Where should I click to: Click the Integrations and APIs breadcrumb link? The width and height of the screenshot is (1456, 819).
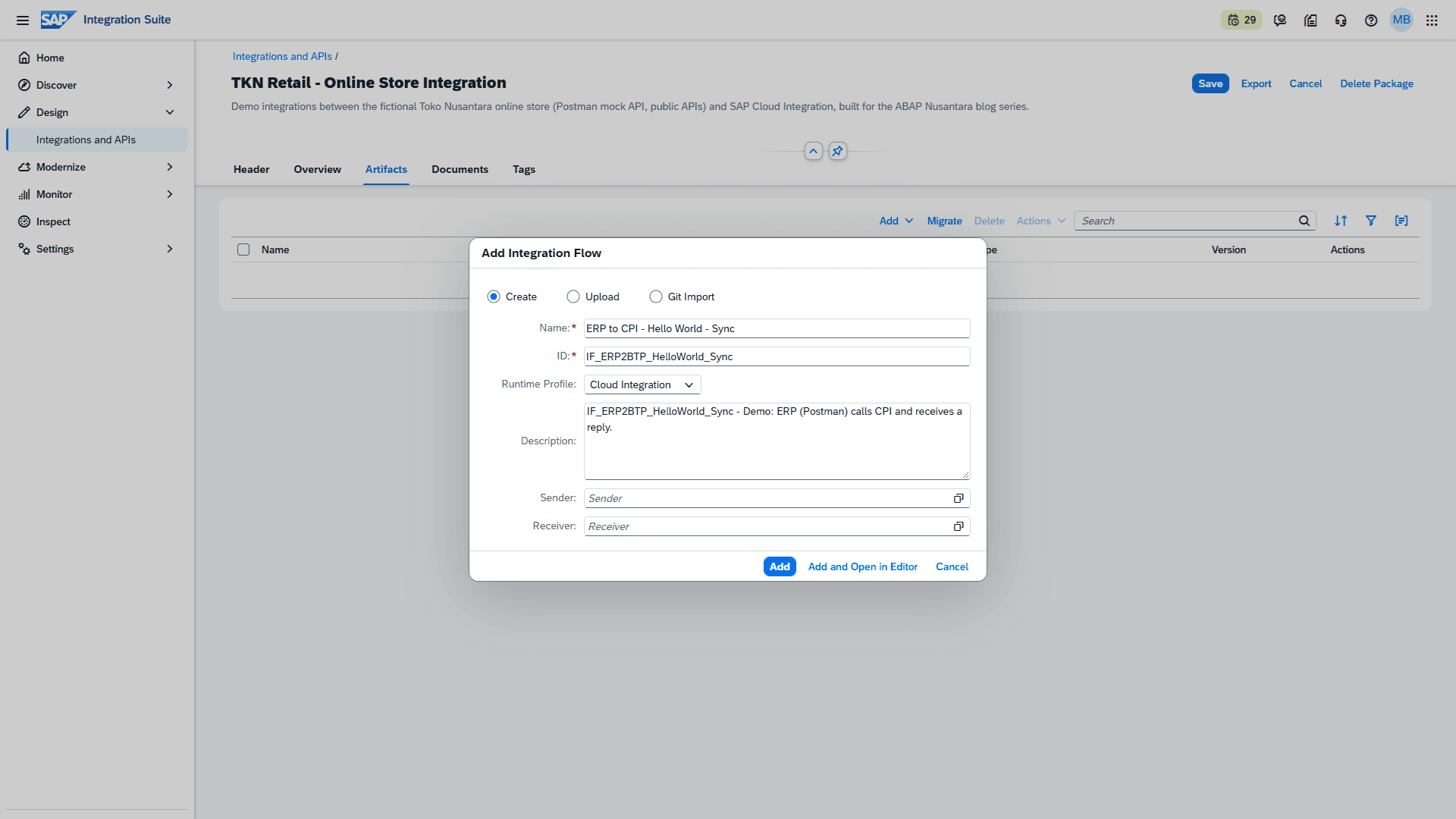pos(282,56)
